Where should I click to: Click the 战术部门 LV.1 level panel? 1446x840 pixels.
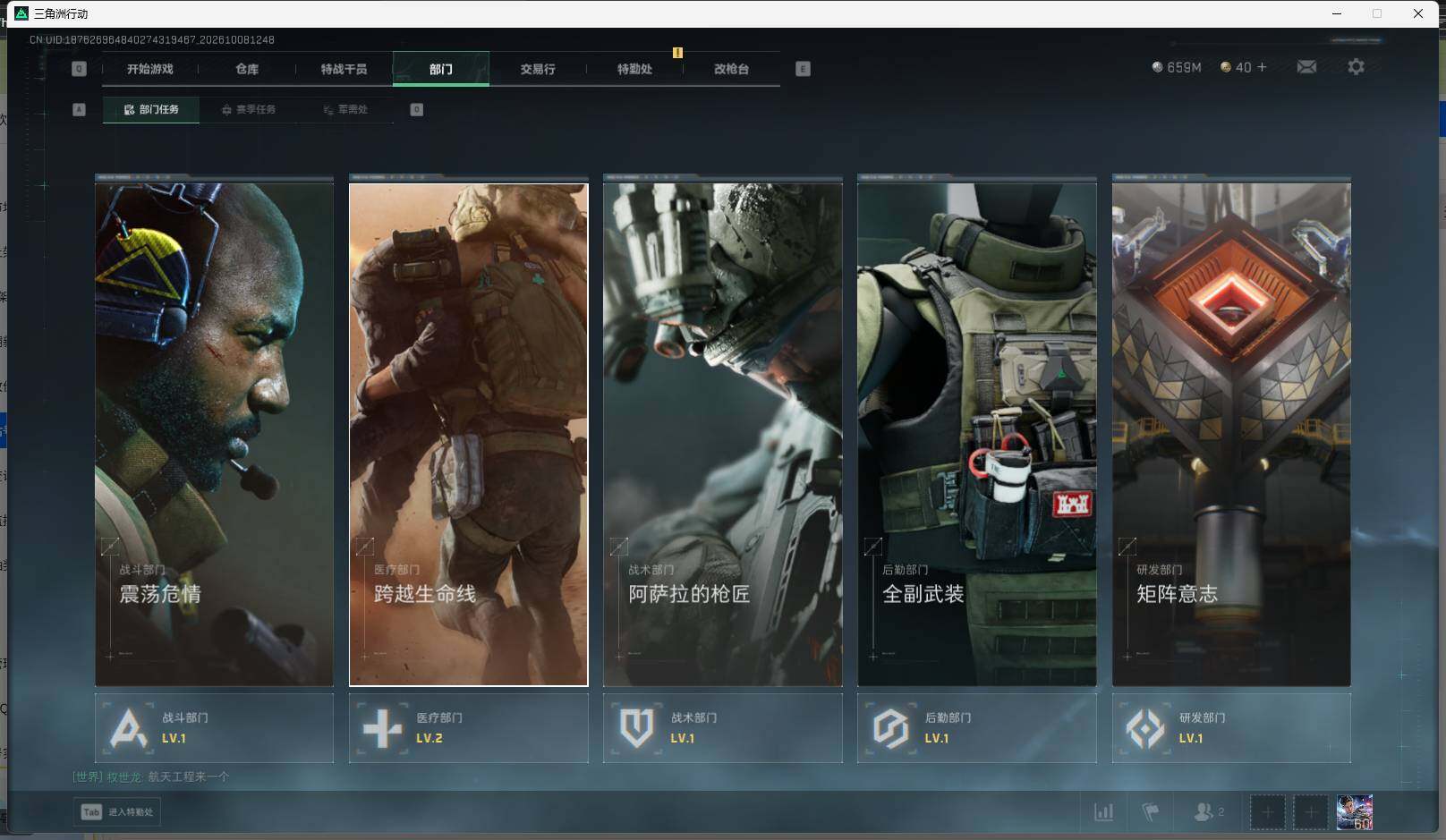pos(723,728)
